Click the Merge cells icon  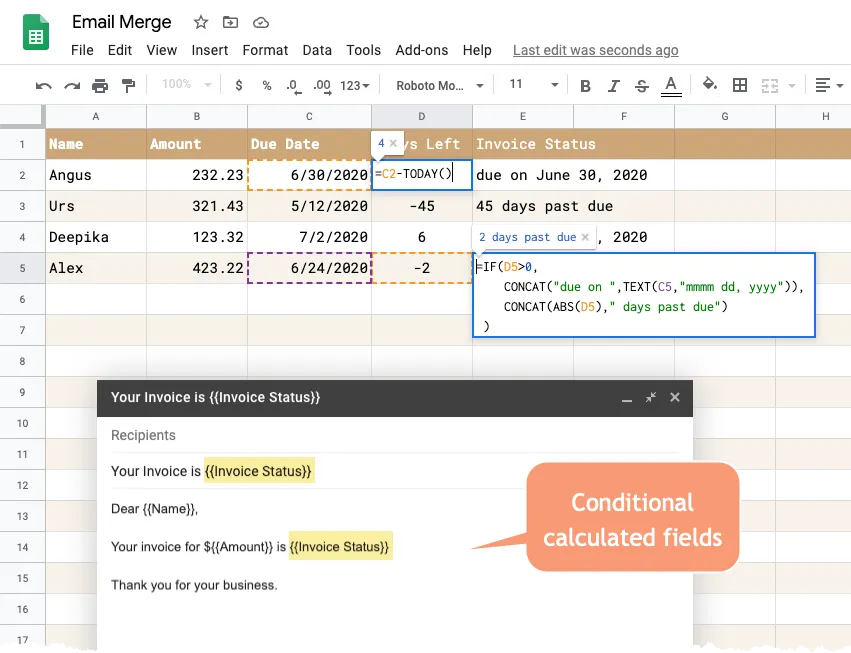767,85
